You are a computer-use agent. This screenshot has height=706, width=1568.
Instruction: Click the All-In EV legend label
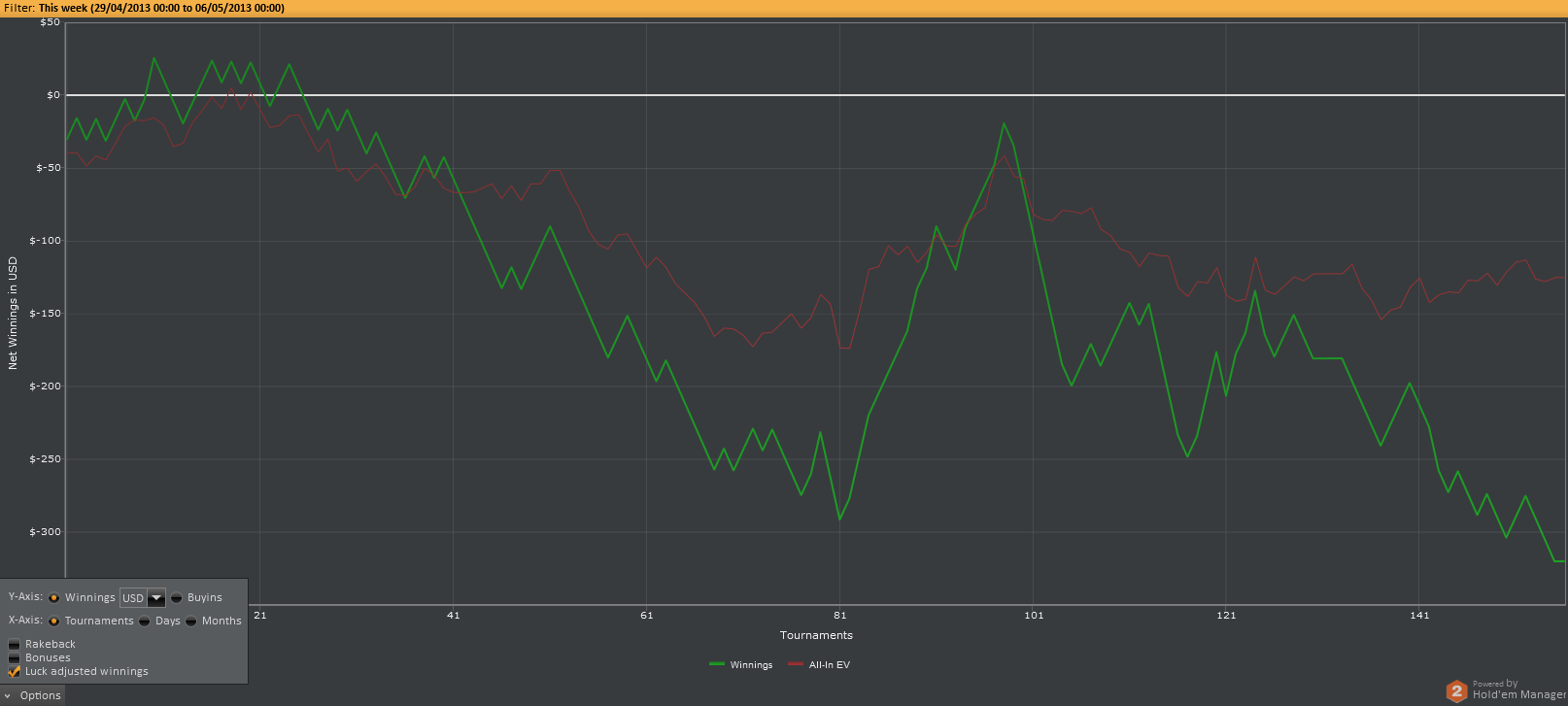point(830,665)
